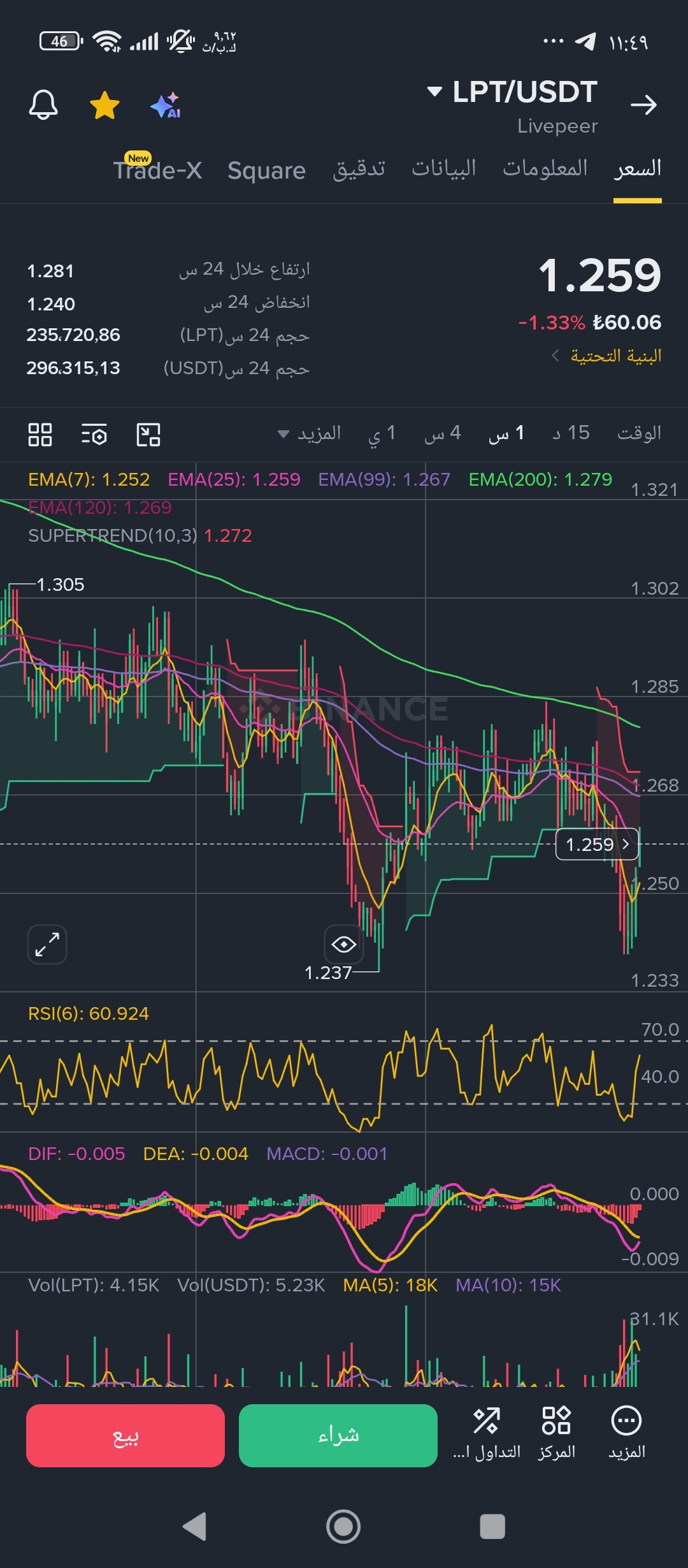The image size is (688, 1568).
Task: Switch to the تدقيق tab
Action: coord(359,169)
